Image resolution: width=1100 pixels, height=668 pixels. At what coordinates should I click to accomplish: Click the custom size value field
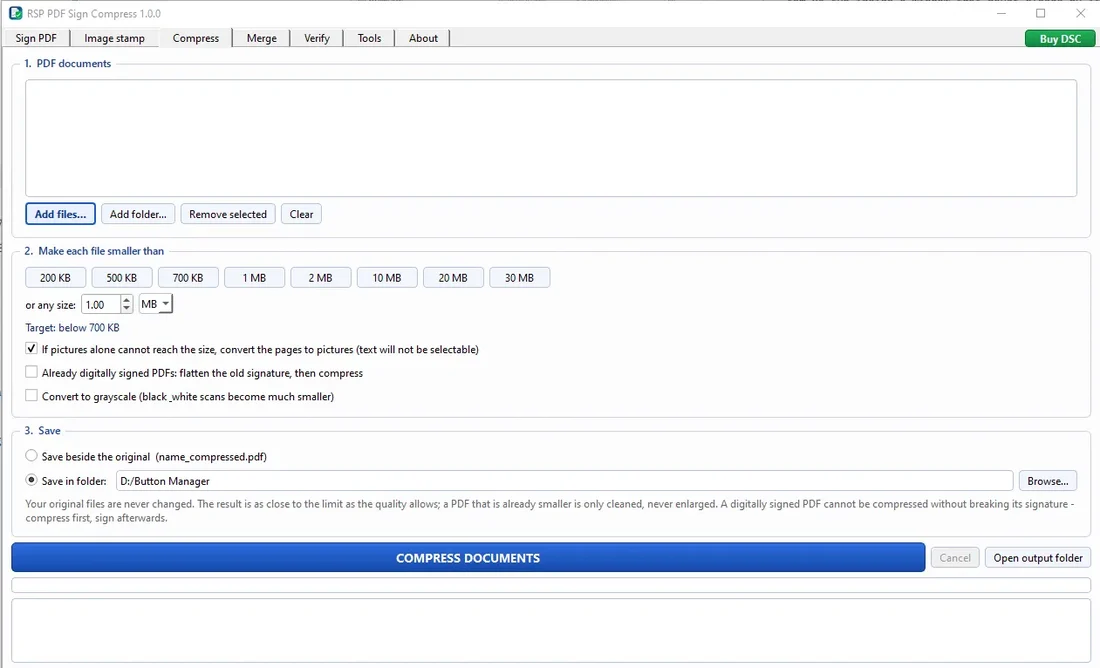[x=101, y=305]
